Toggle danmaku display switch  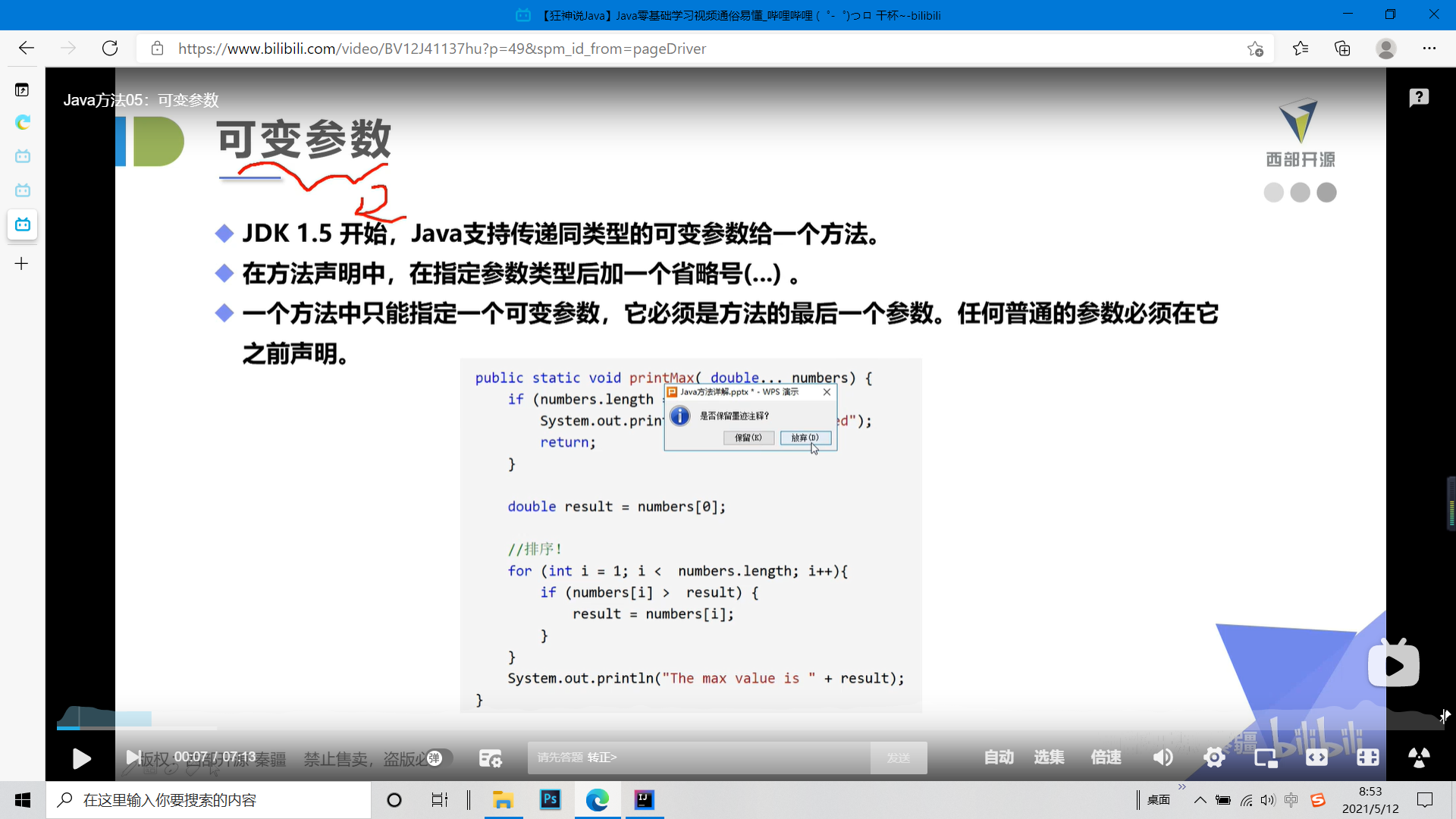tap(438, 758)
